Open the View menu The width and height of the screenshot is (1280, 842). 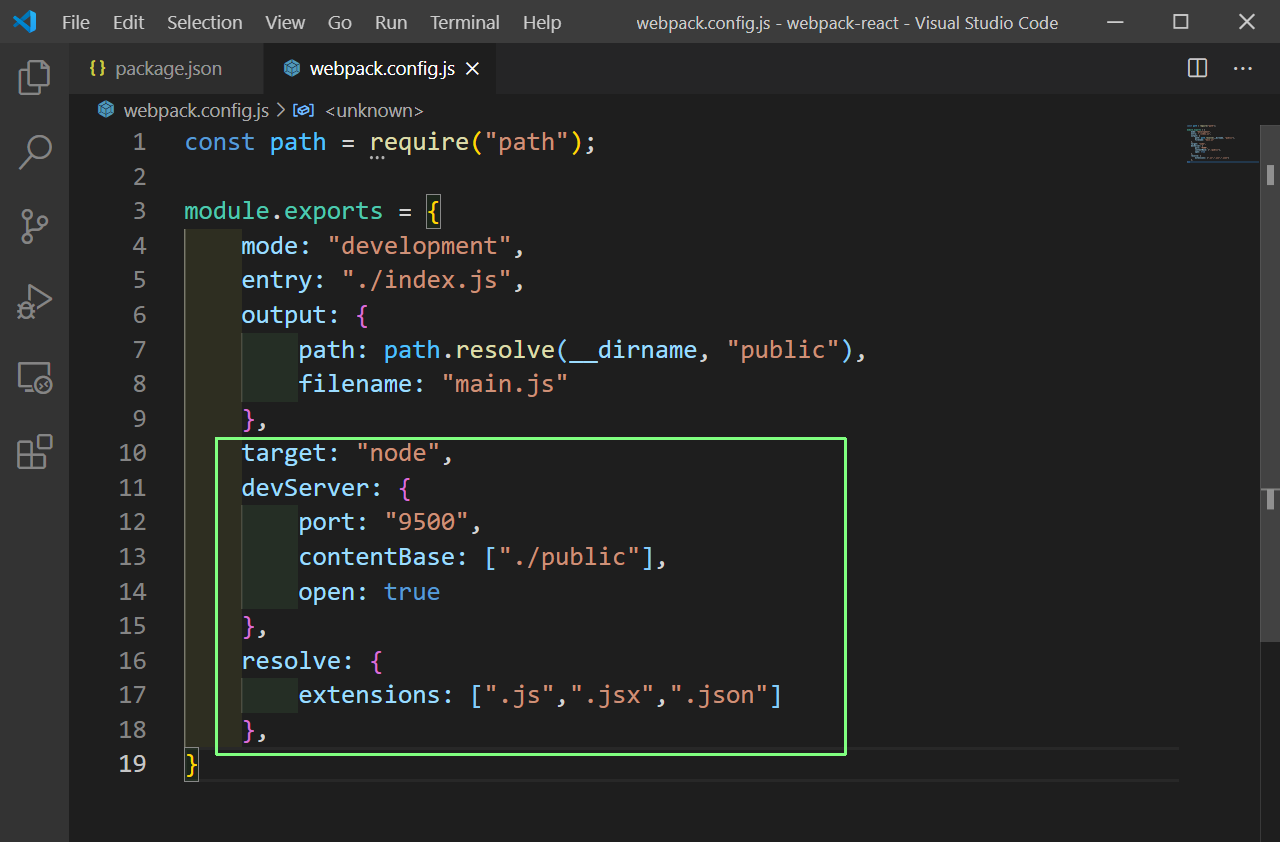coord(286,22)
